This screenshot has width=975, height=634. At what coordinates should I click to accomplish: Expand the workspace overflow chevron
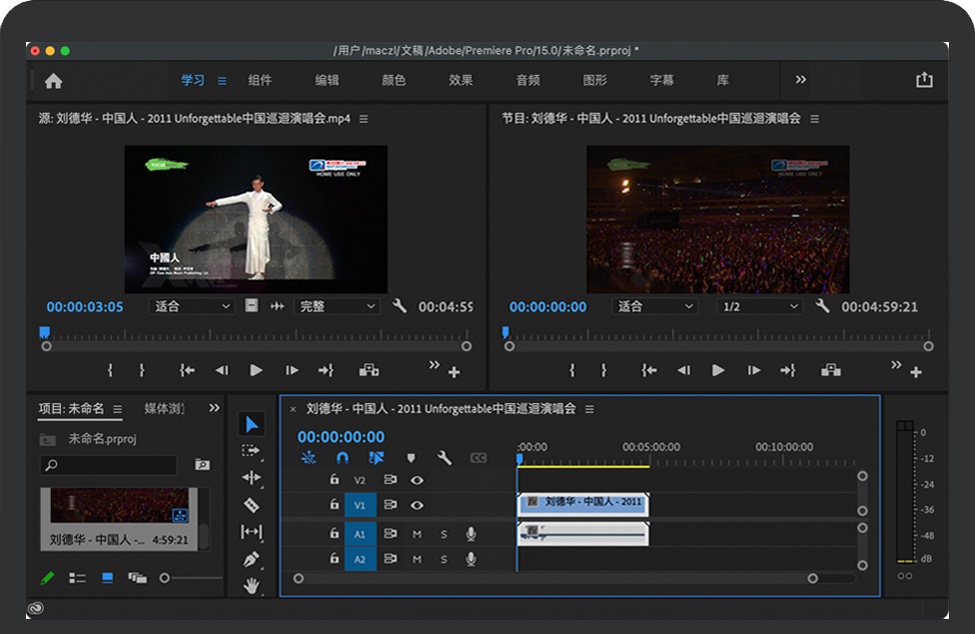click(x=801, y=80)
